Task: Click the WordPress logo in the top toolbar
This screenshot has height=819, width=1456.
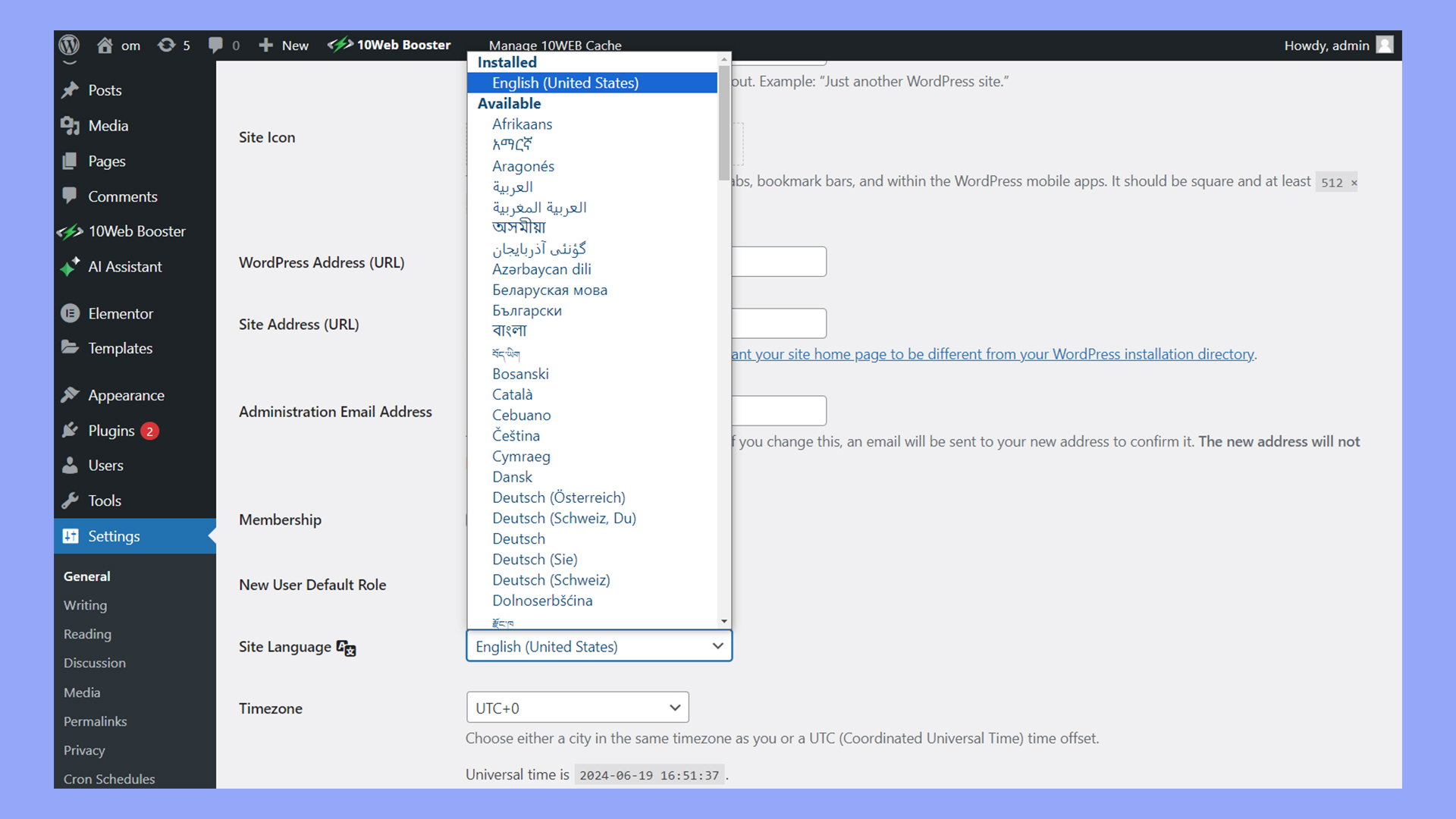Action: pyautogui.click(x=69, y=45)
